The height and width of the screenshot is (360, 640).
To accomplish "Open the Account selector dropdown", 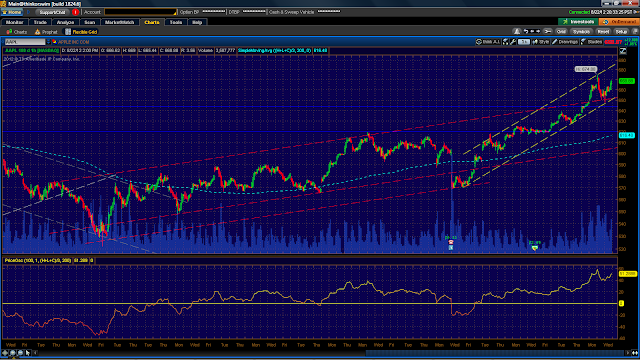I will pyautogui.click(x=140, y=12).
